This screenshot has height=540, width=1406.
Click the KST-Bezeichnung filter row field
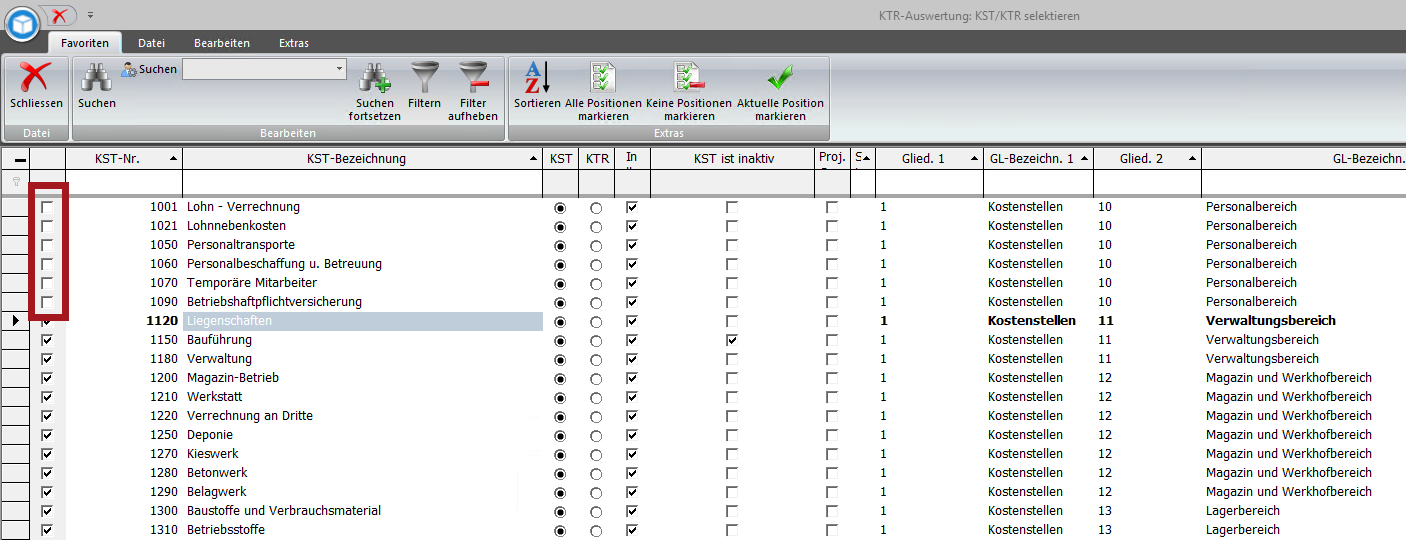[362, 183]
